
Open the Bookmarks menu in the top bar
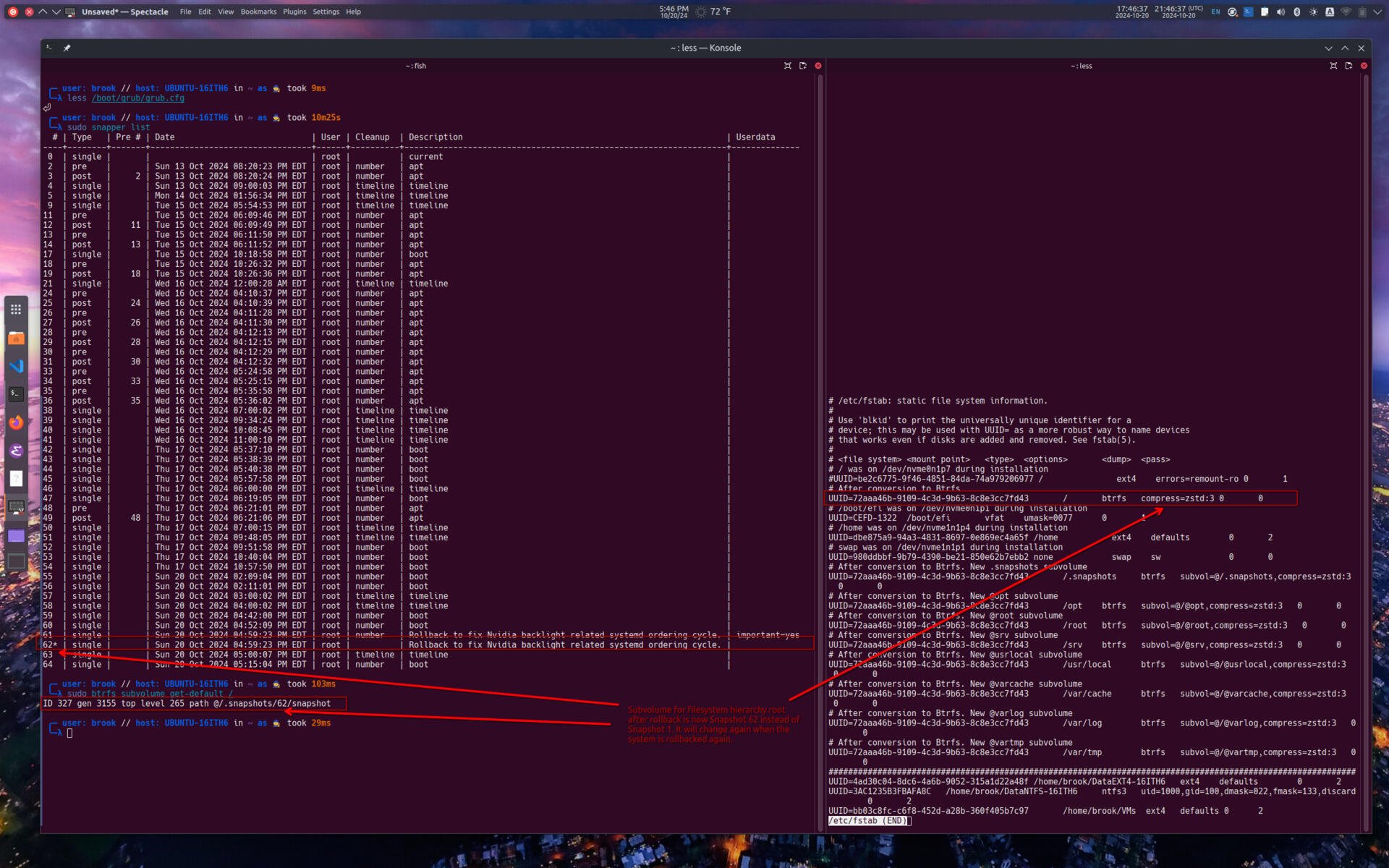pos(258,12)
